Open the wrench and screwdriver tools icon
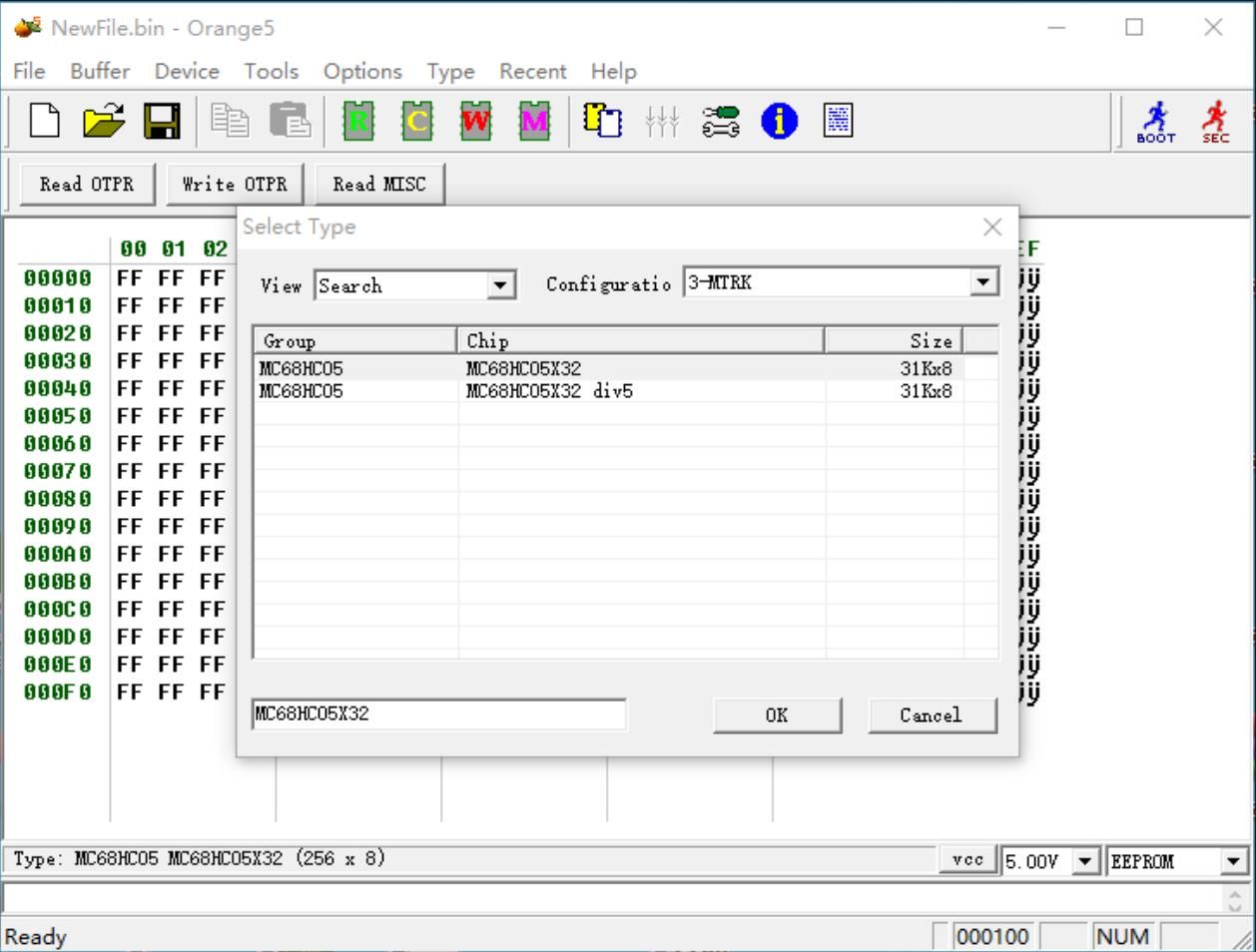This screenshot has height=952, width=1256. [x=720, y=122]
